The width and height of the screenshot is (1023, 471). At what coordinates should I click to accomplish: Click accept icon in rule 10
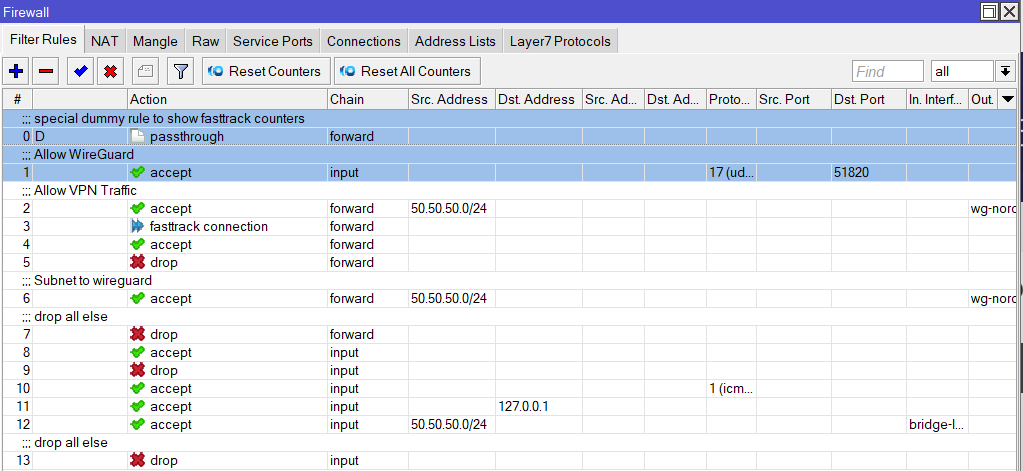point(137,388)
